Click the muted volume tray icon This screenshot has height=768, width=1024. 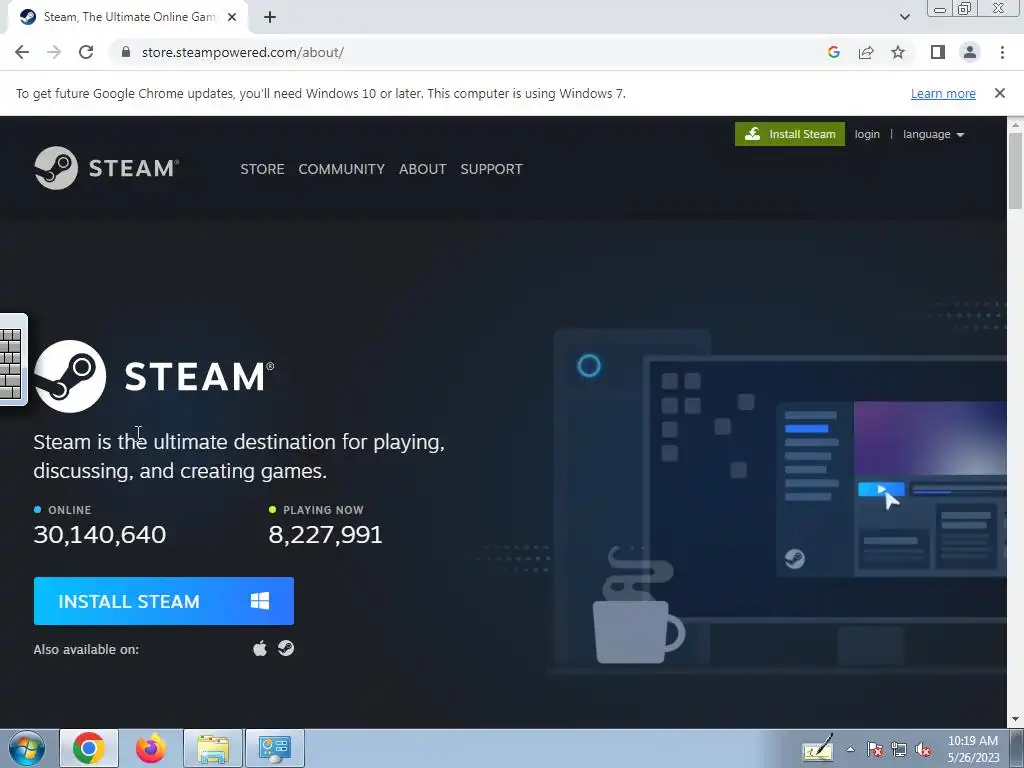click(x=923, y=749)
